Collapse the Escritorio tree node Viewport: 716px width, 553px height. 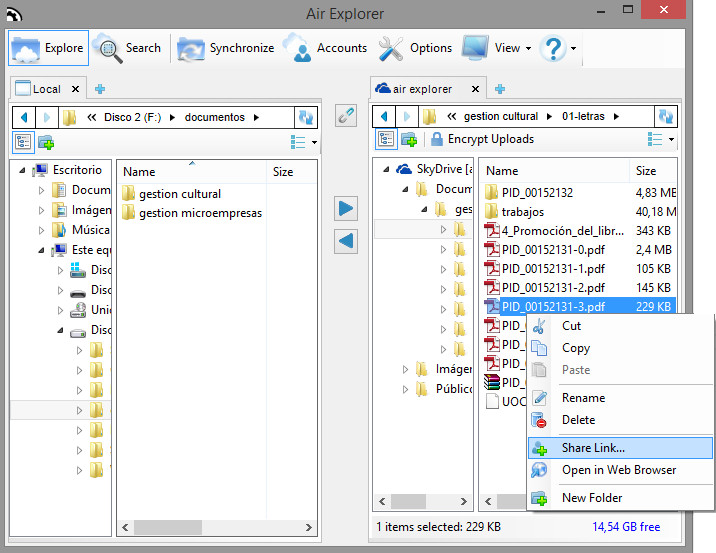(x=22, y=170)
